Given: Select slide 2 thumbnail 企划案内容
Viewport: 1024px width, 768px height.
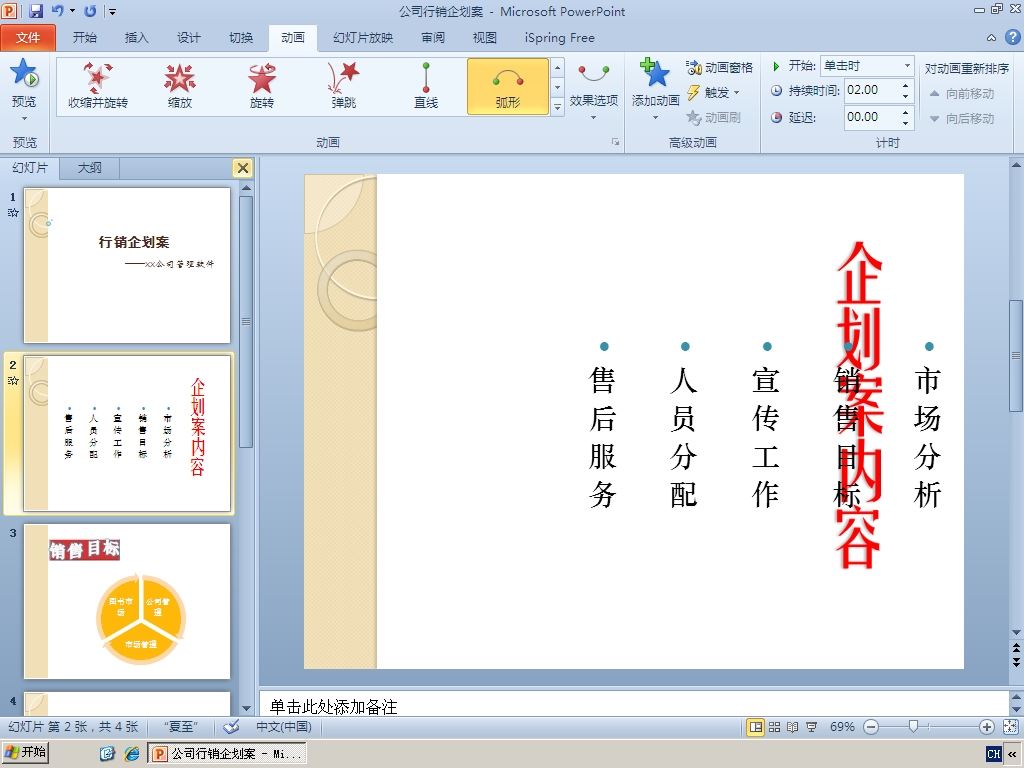Looking at the screenshot, I should [x=127, y=433].
